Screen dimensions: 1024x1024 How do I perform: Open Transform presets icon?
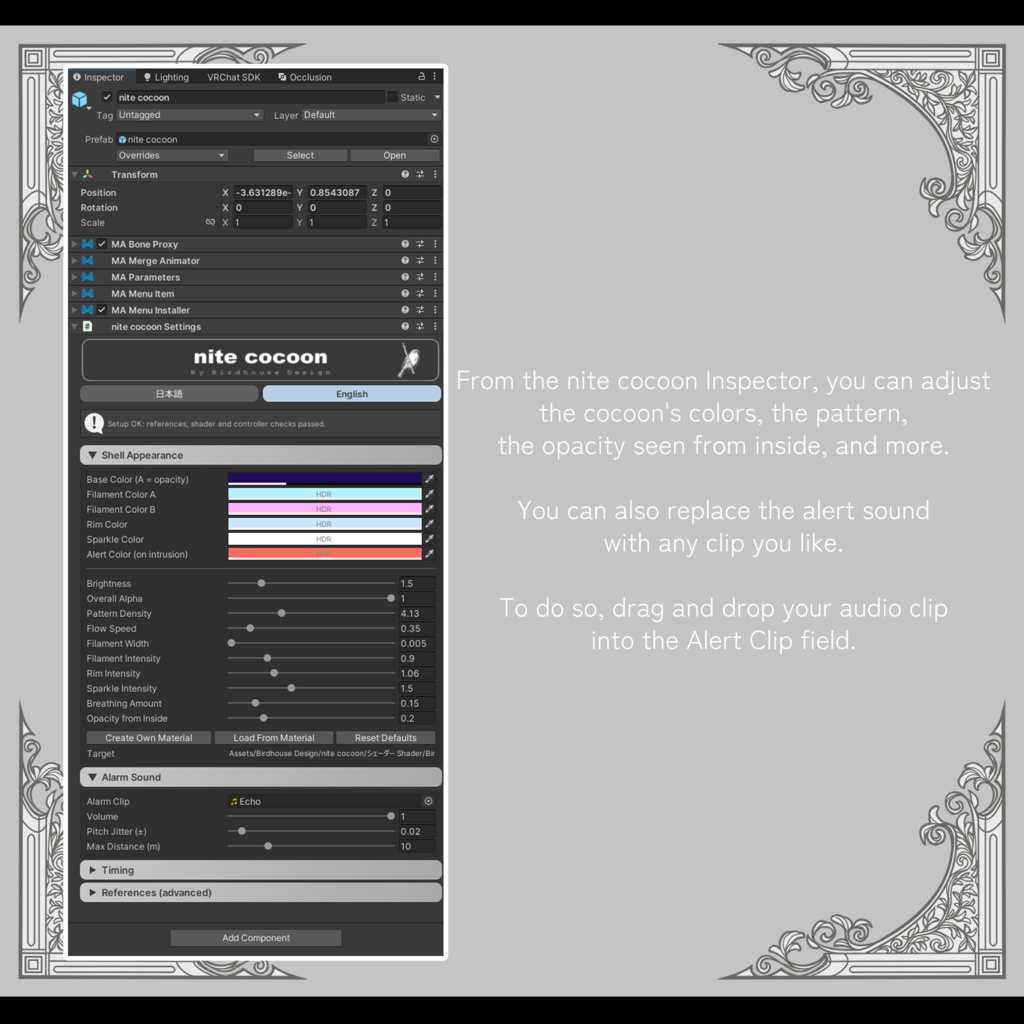[x=420, y=174]
